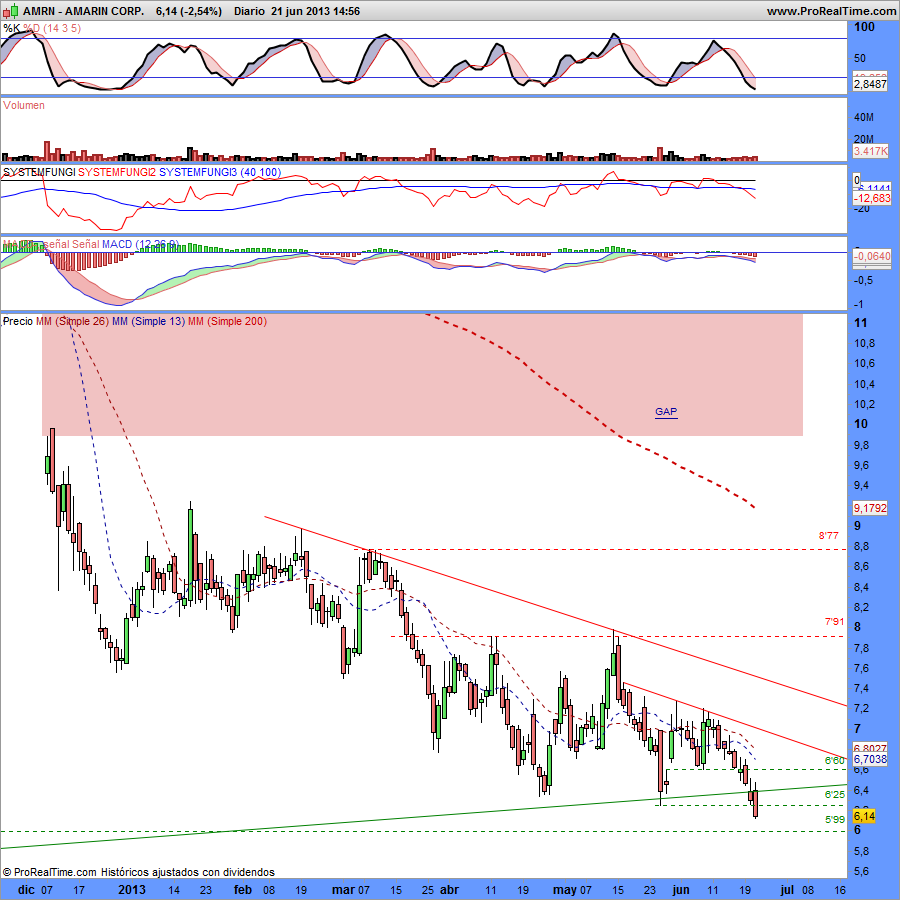Click the 21 jun 2013 14:56 timestamp
900x900 pixels.
tap(315, 11)
